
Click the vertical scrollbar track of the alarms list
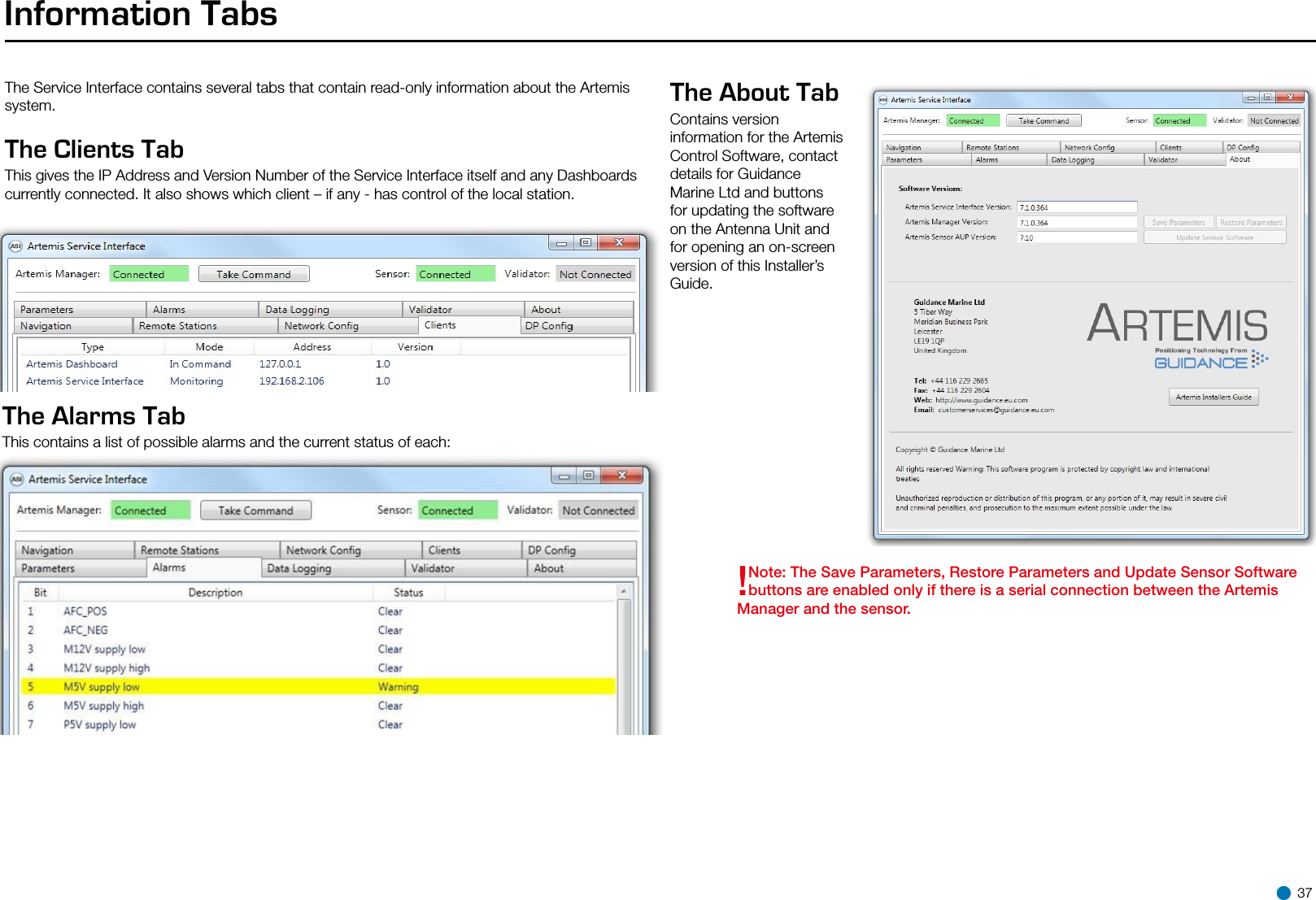[x=624, y=667]
